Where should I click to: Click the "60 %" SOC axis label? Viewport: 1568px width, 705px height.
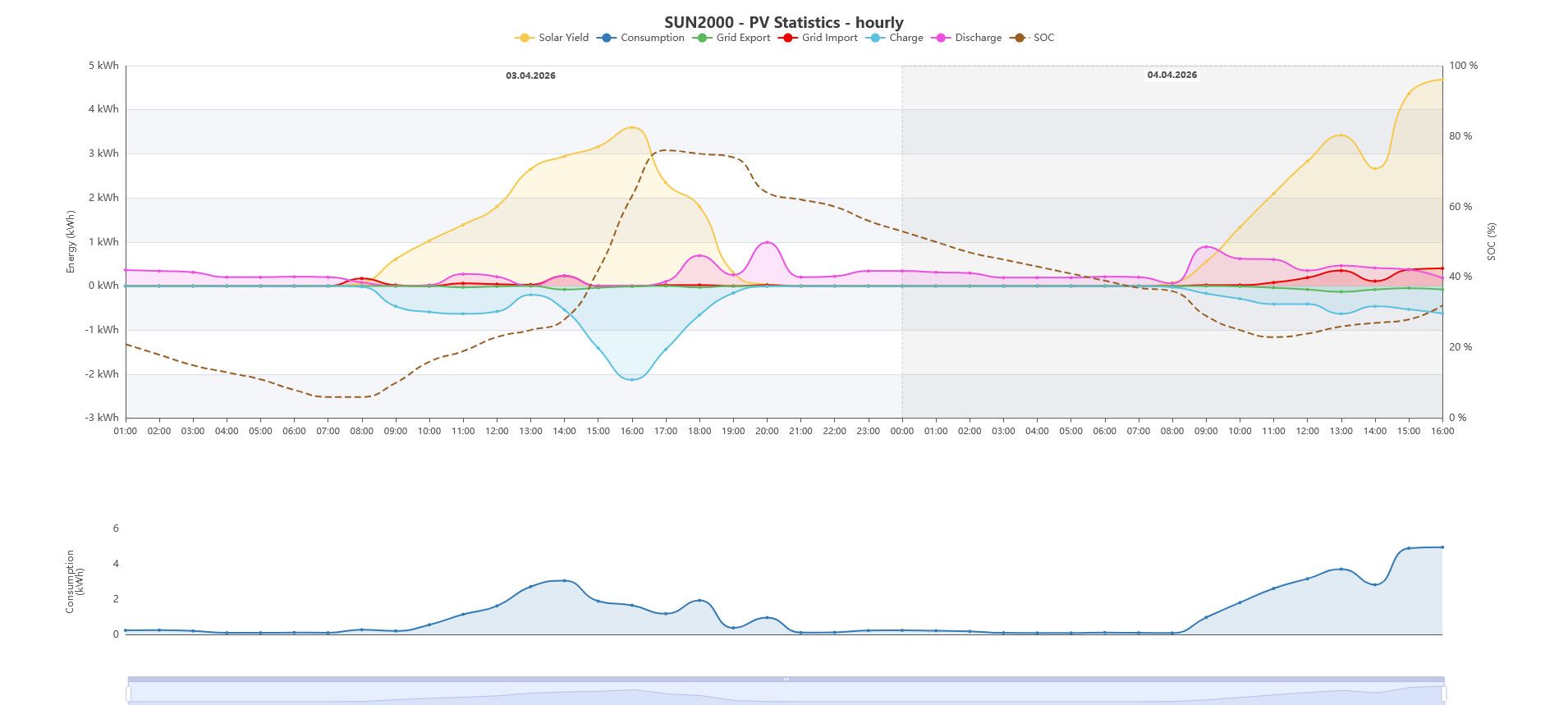point(1460,207)
